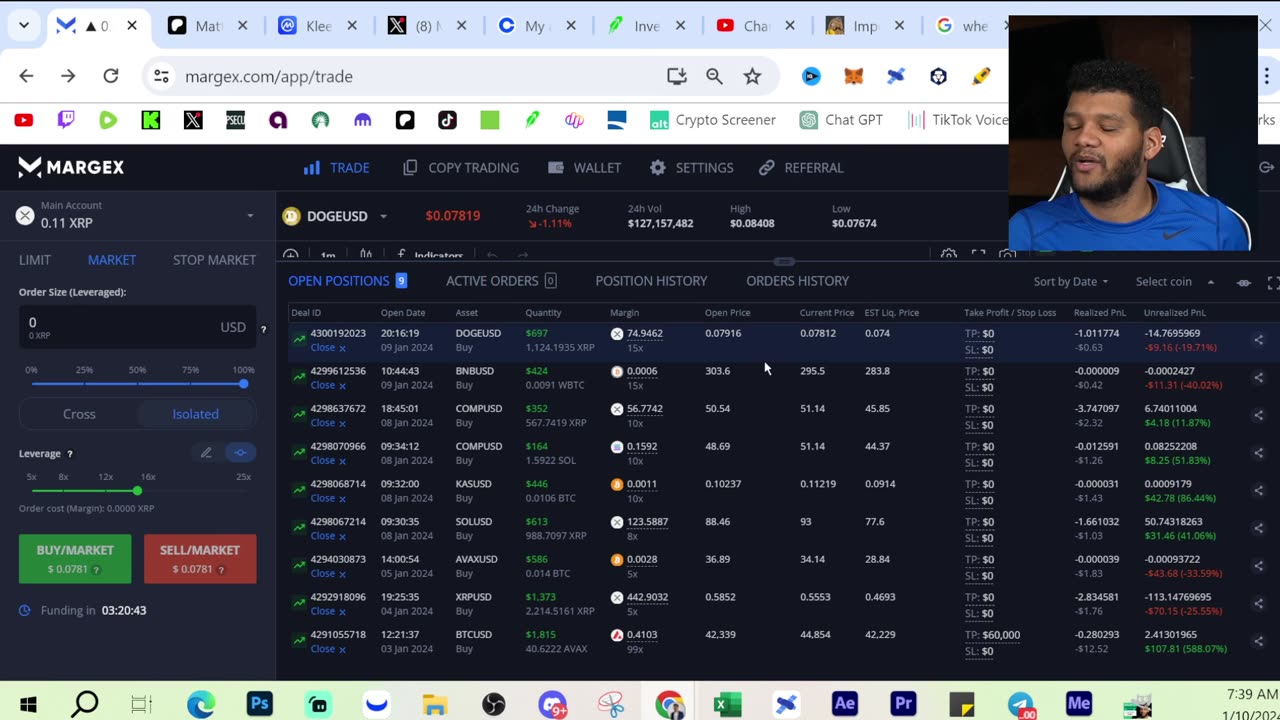Click Crypto Screener bookmark
The height and width of the screenshot is (720, 1280).
(x=713, y=120)
